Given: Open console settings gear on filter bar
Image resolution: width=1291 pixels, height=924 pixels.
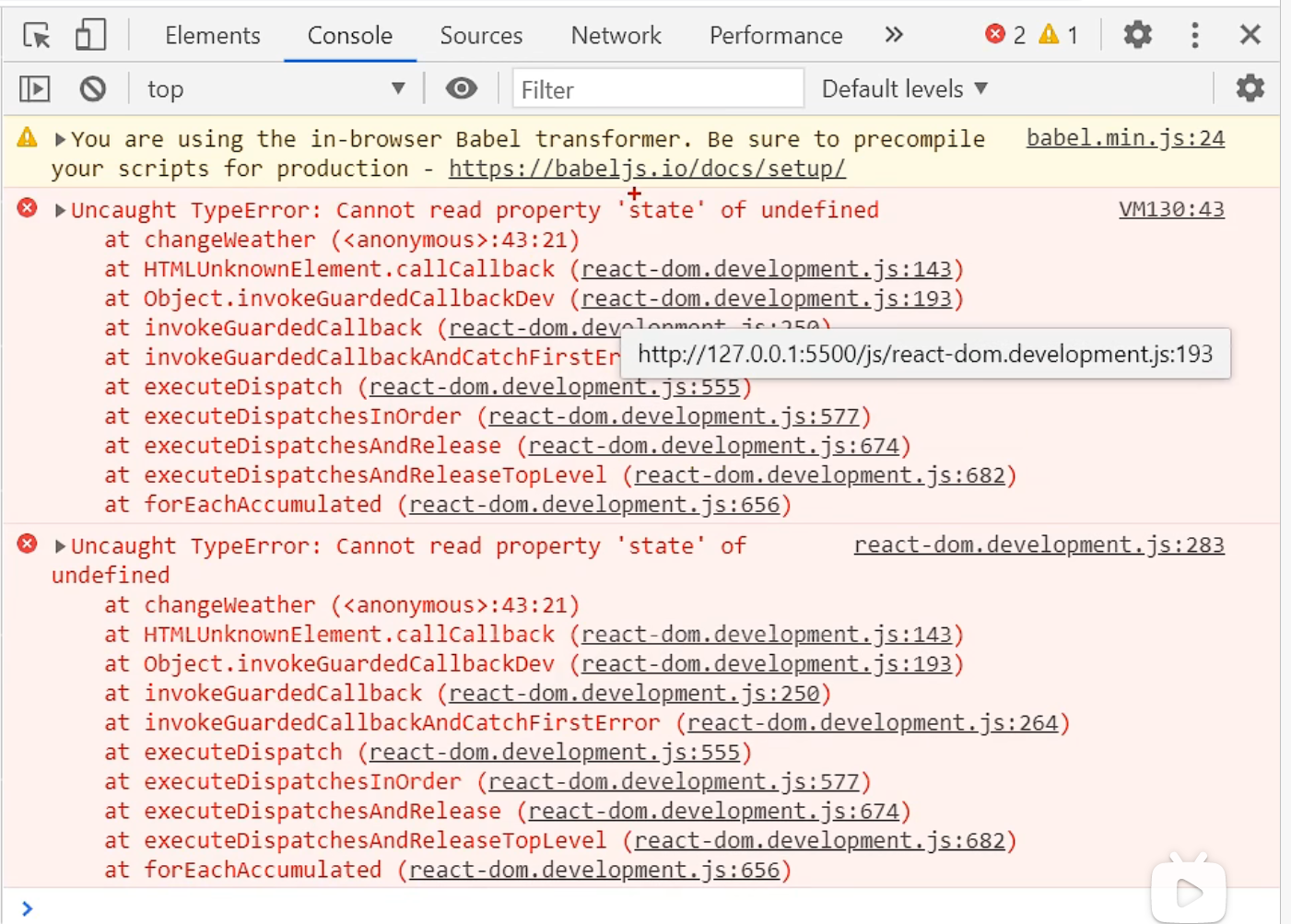Looking at the screenshot, I should [x=1250, y=88].
